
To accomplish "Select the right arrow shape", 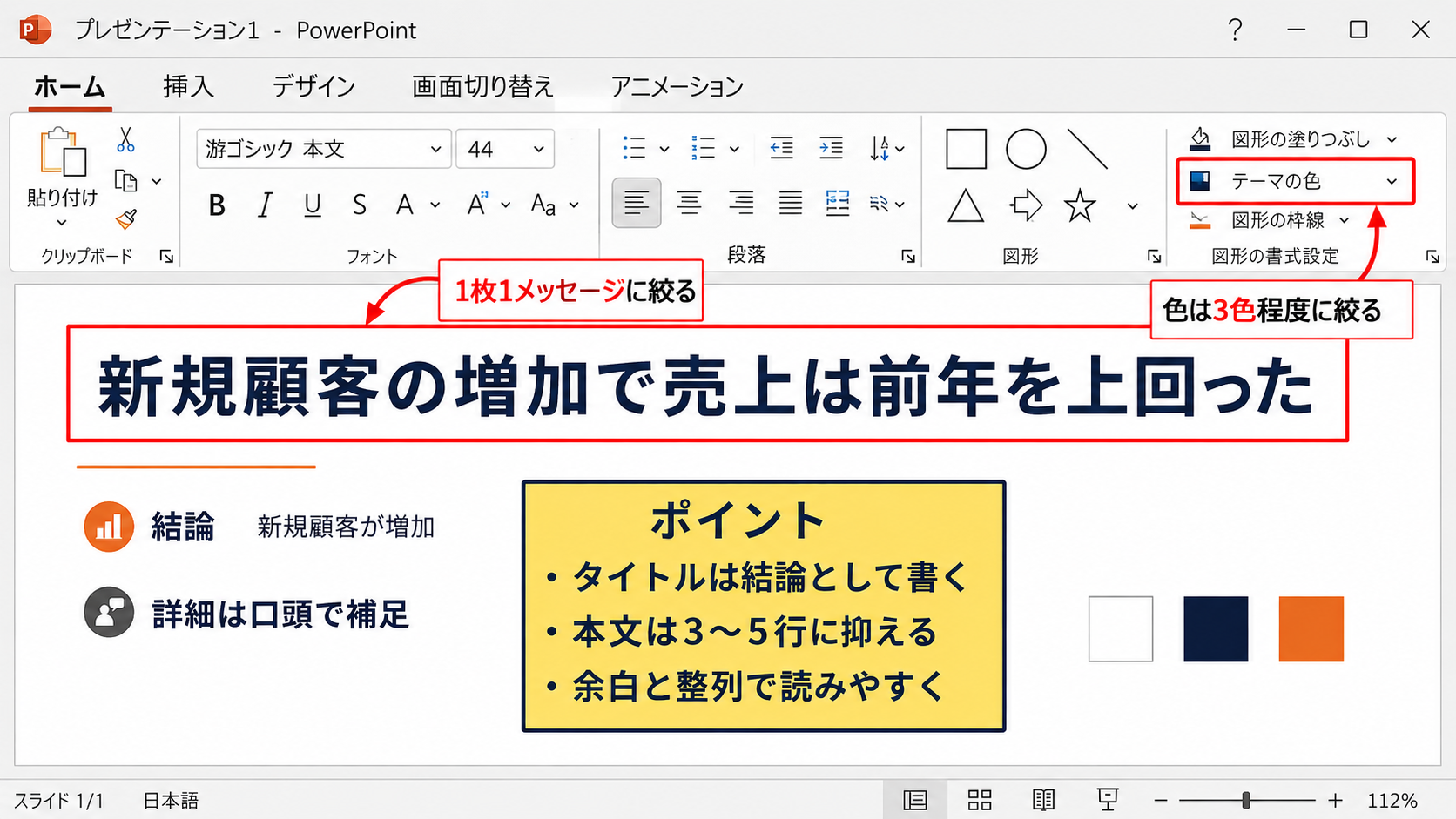I will coord(1026,206).
